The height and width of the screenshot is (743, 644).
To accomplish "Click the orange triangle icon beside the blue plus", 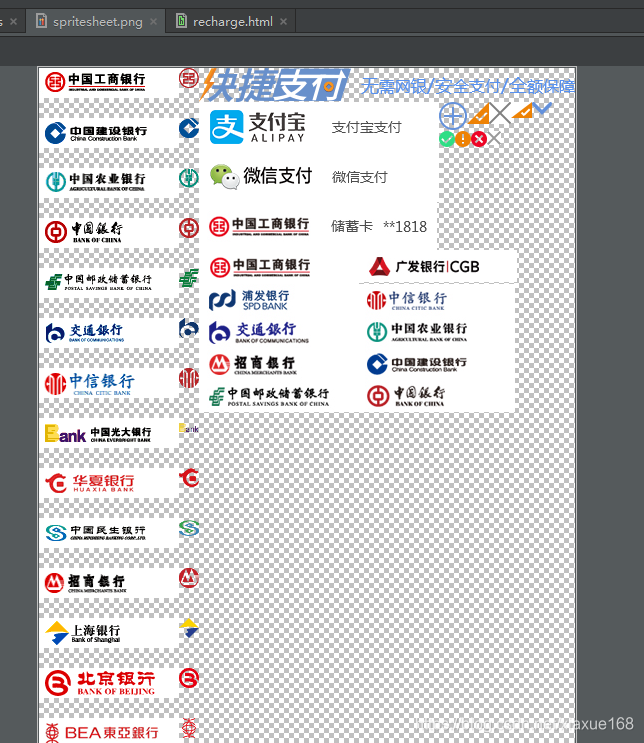I will [x=478, y=114].
